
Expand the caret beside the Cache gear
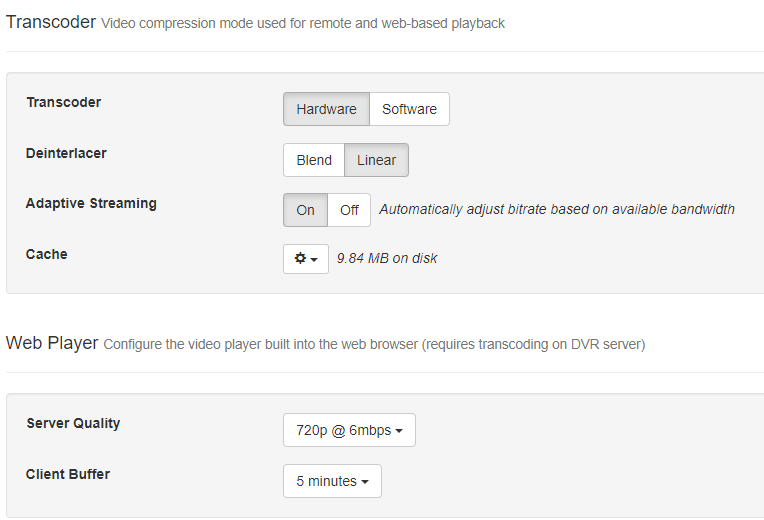tap(314, 259)
